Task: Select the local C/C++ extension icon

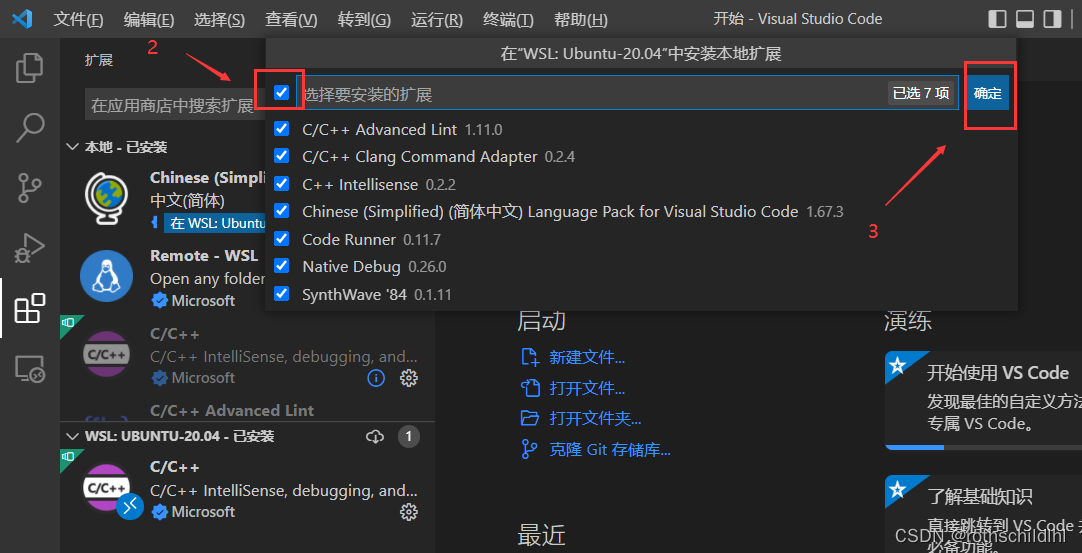Action: click(106, 354)
